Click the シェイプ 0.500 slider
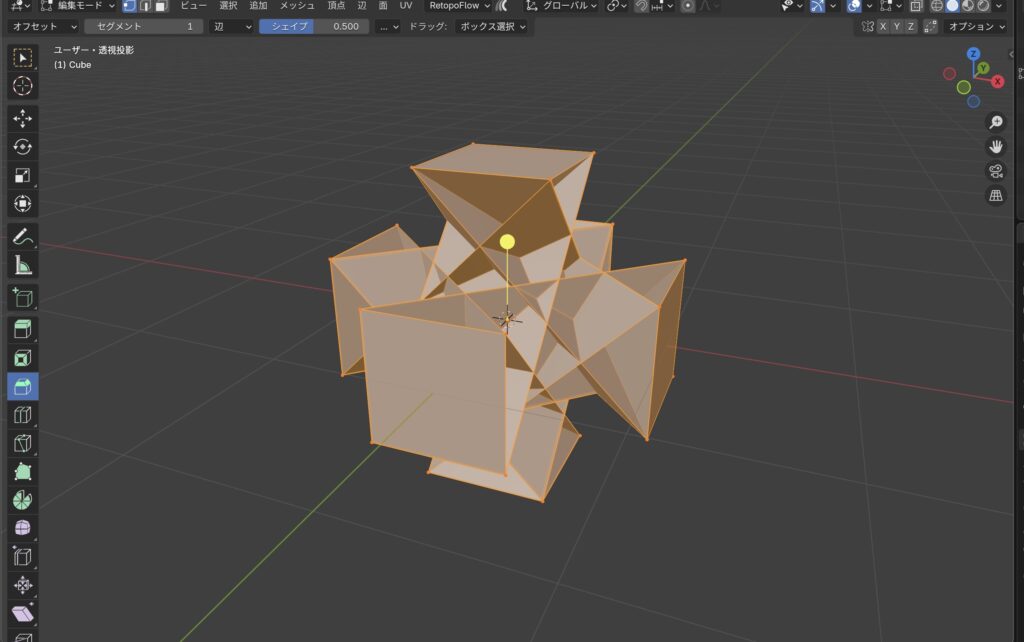The image size is (1024, 642). (314, 27)
